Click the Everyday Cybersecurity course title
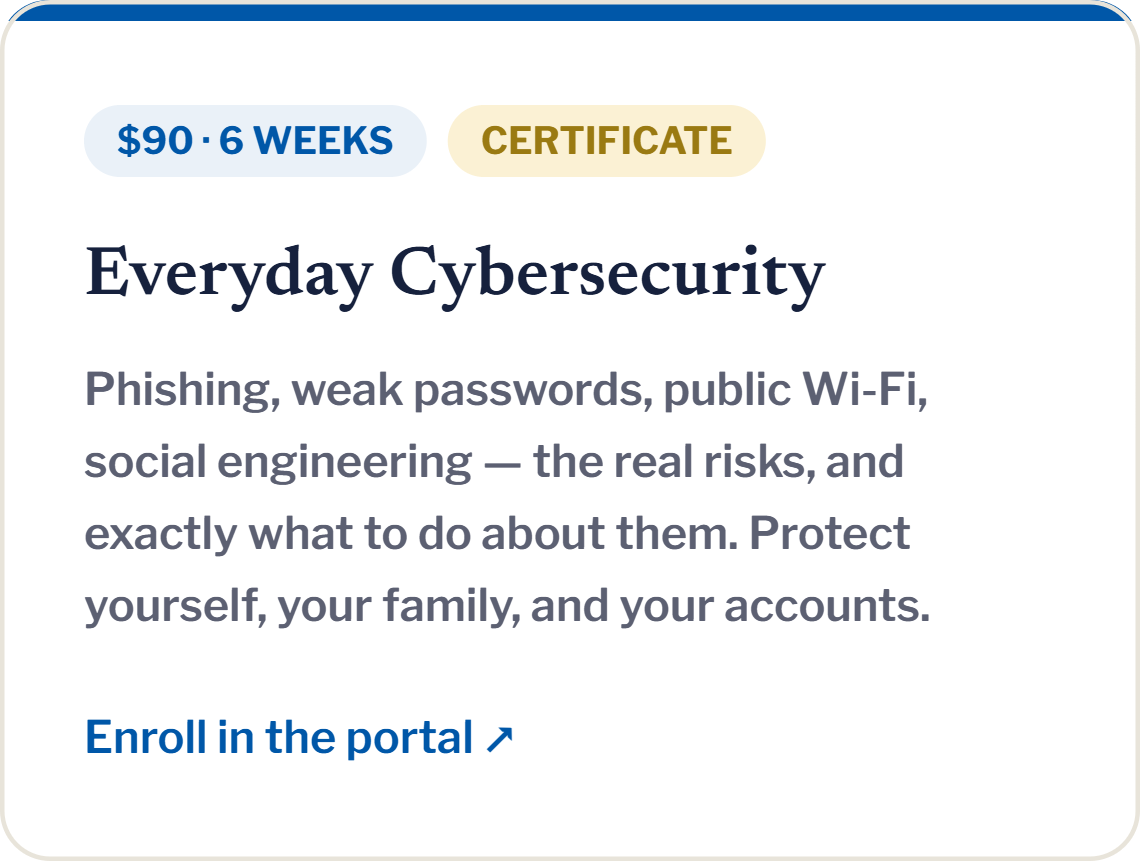 tap(455, 276)
